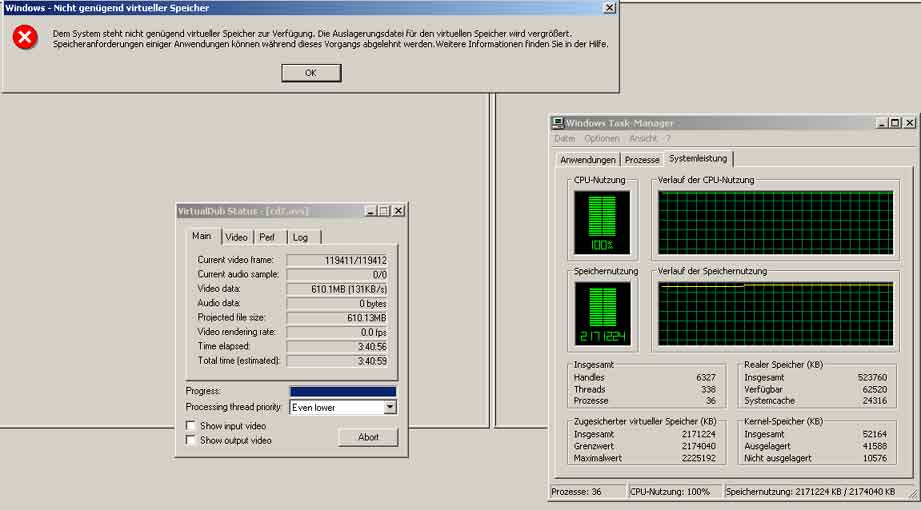
Task: Click the Systemcache value 24316
Action: pyautogui.click(x=875, y=401)
